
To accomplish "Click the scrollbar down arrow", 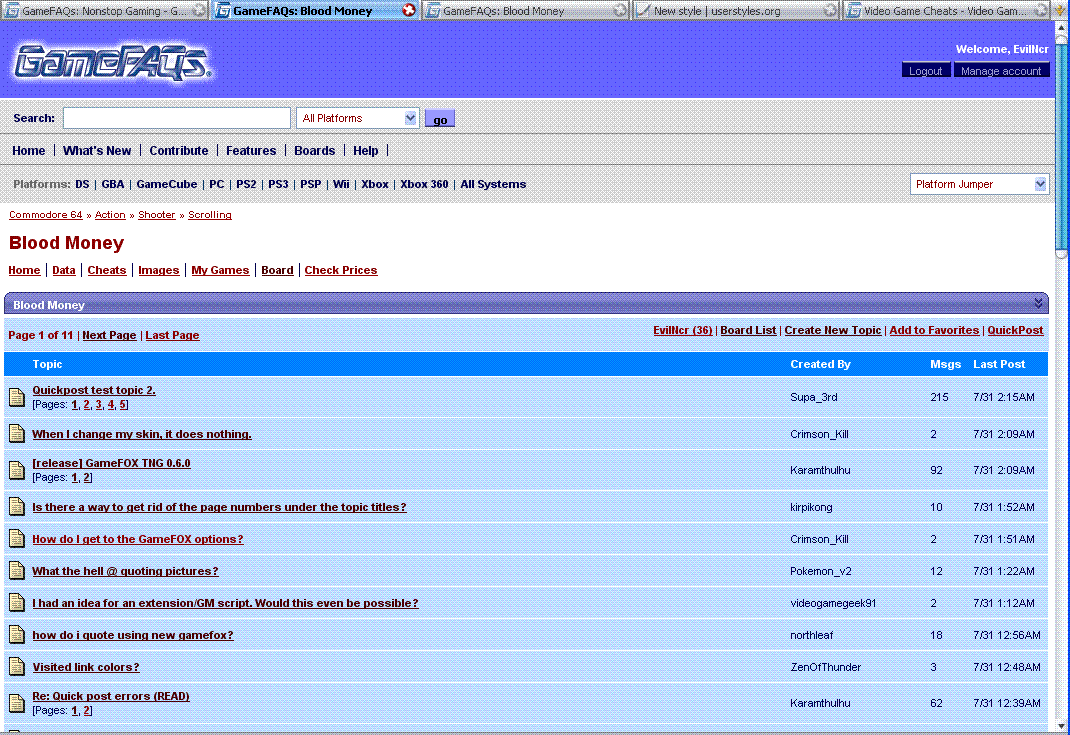I will coord(1059,727).
